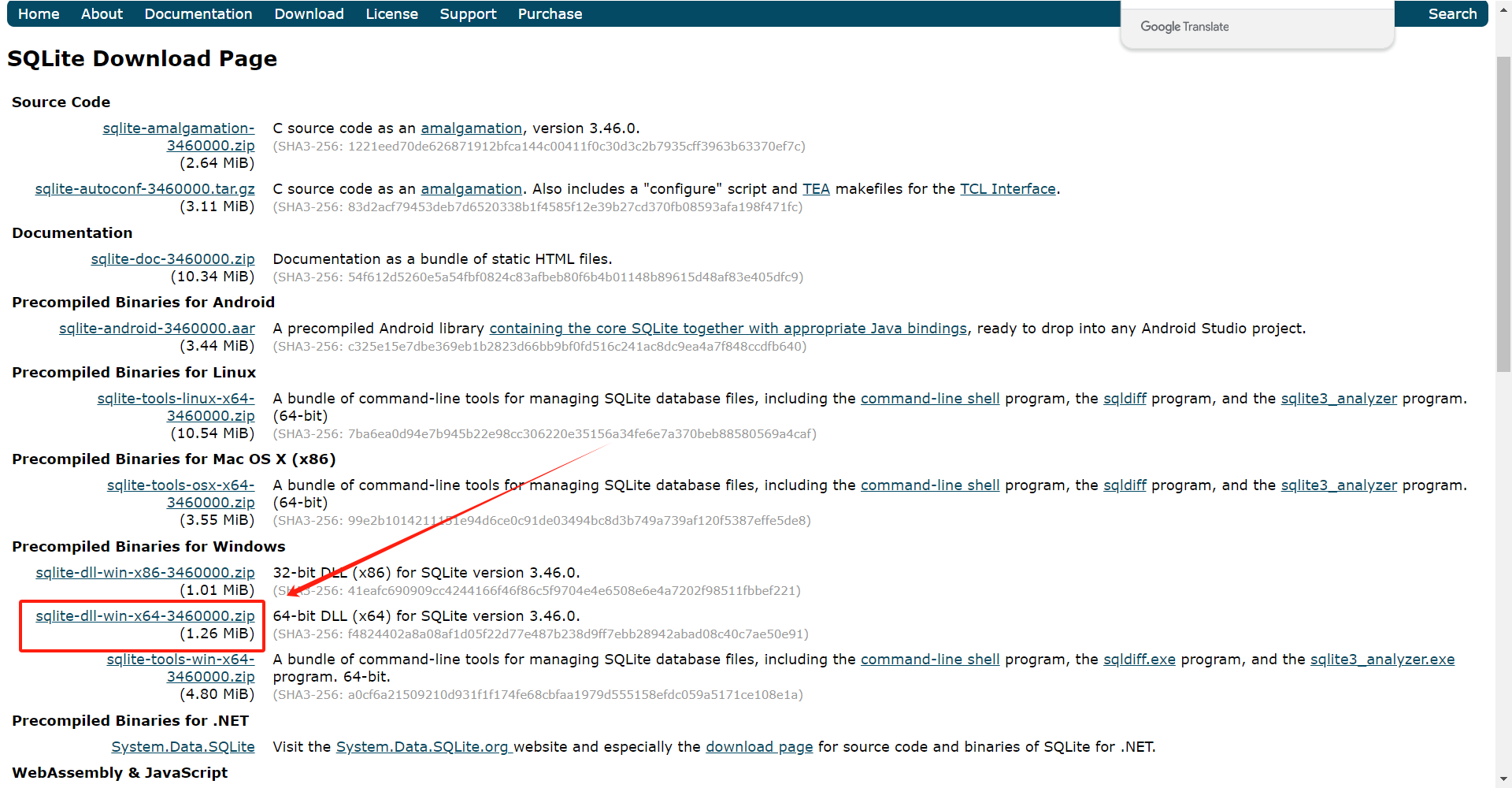This screenshot has height=788, width=1512.
Task: Click the Java bindings description link
Action: coord(728,329)
